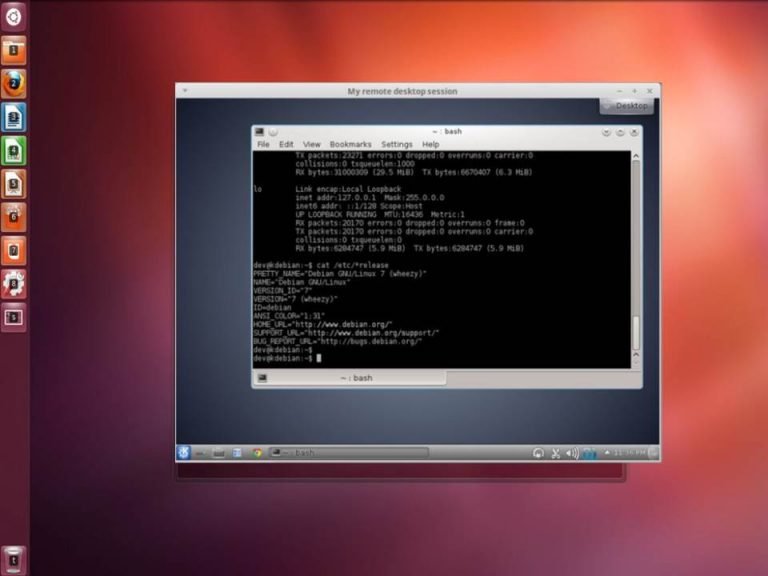
Task: Open System Settings from Ubuntu launcher
Action: [14, 284]
